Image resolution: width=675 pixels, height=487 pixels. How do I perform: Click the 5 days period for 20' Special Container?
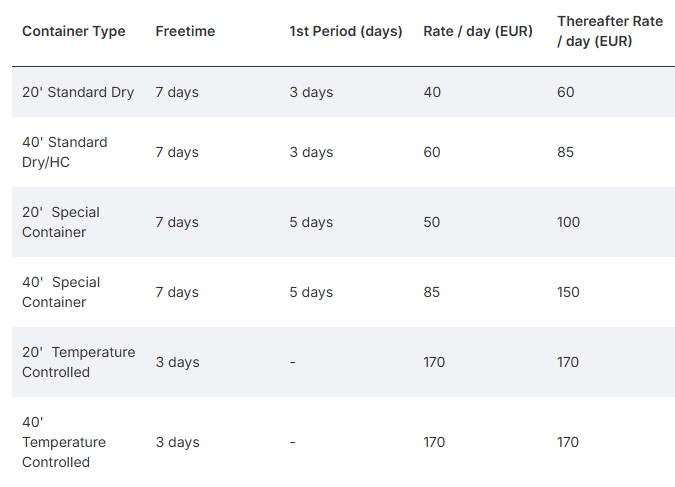[311, 222]
